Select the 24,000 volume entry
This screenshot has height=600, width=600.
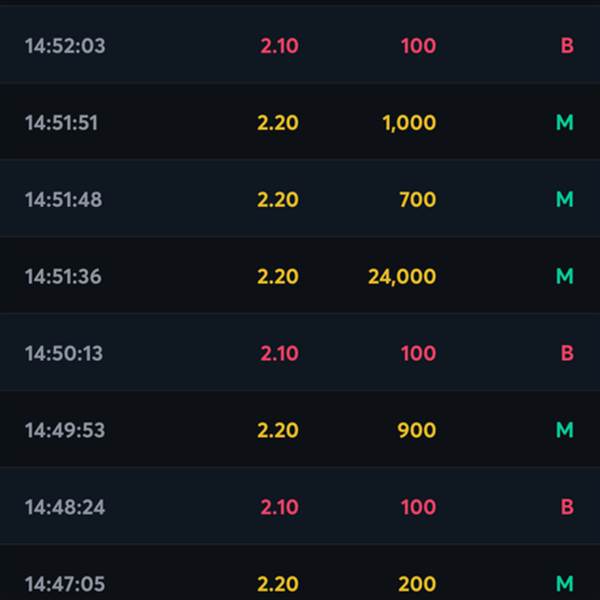point(402,277)
